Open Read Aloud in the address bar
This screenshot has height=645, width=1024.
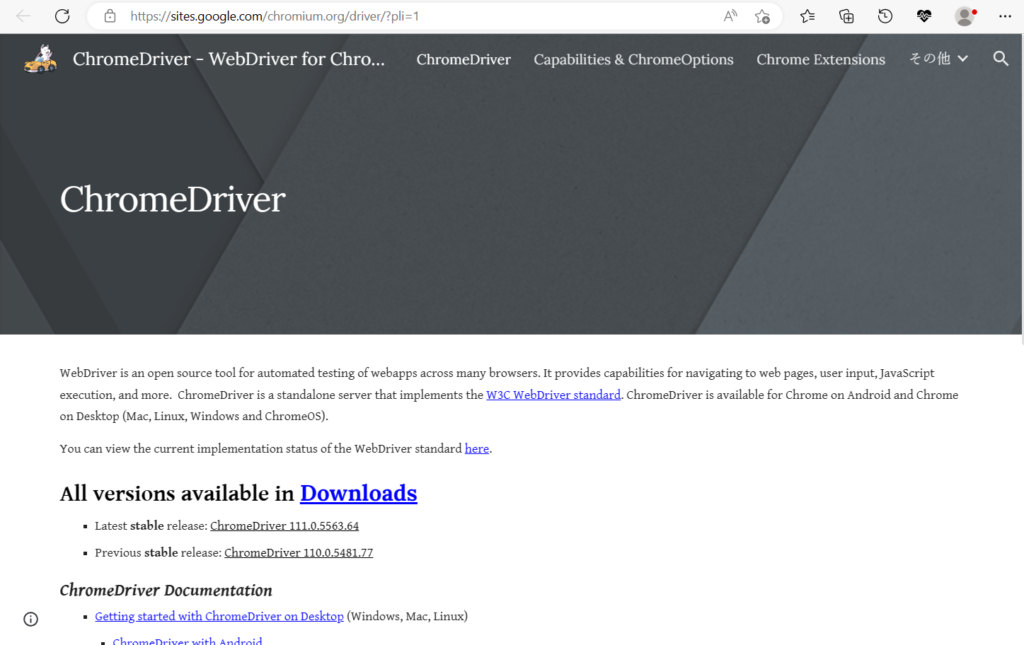tap(730, 16)
